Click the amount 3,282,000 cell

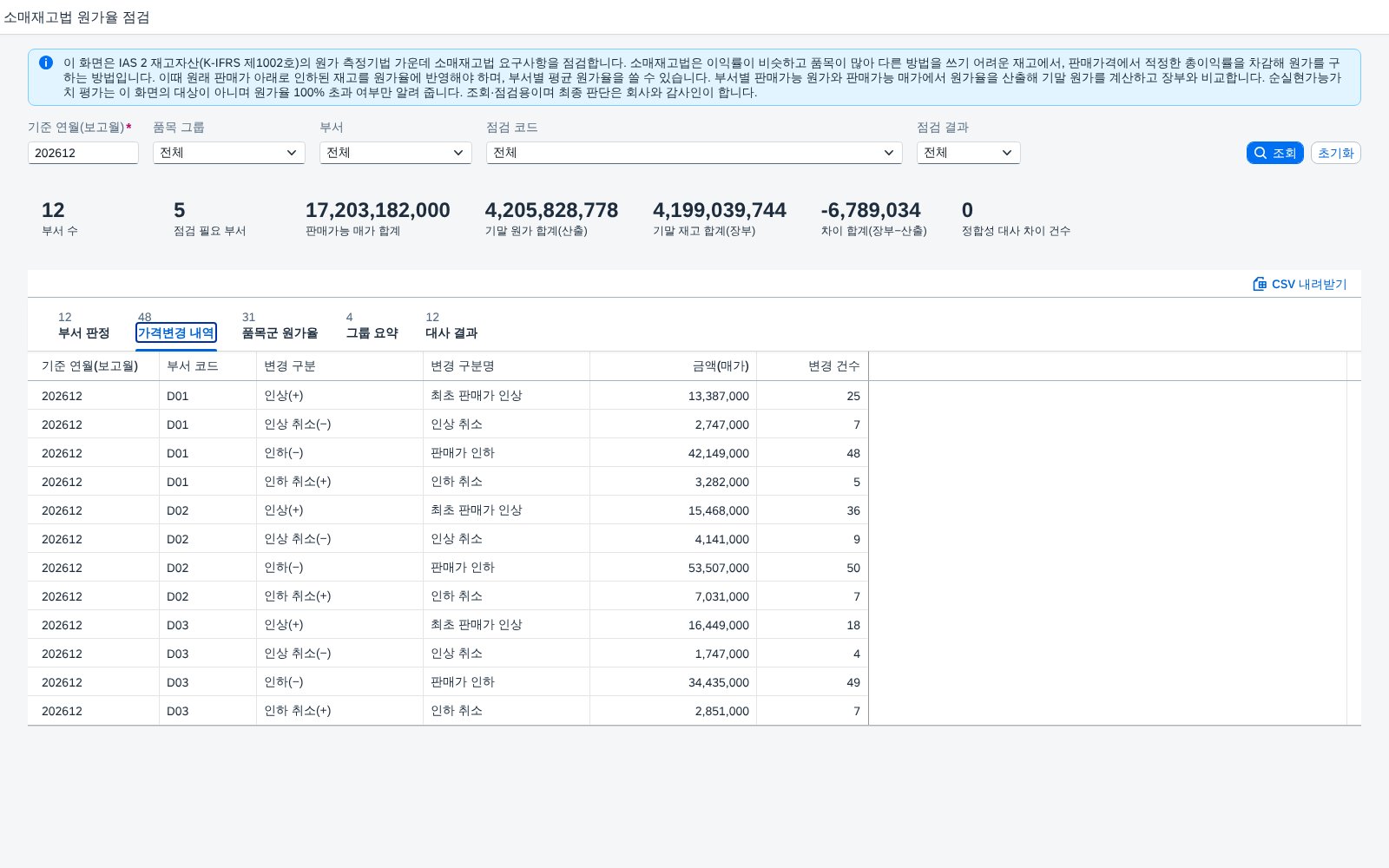tap(674, 482)
